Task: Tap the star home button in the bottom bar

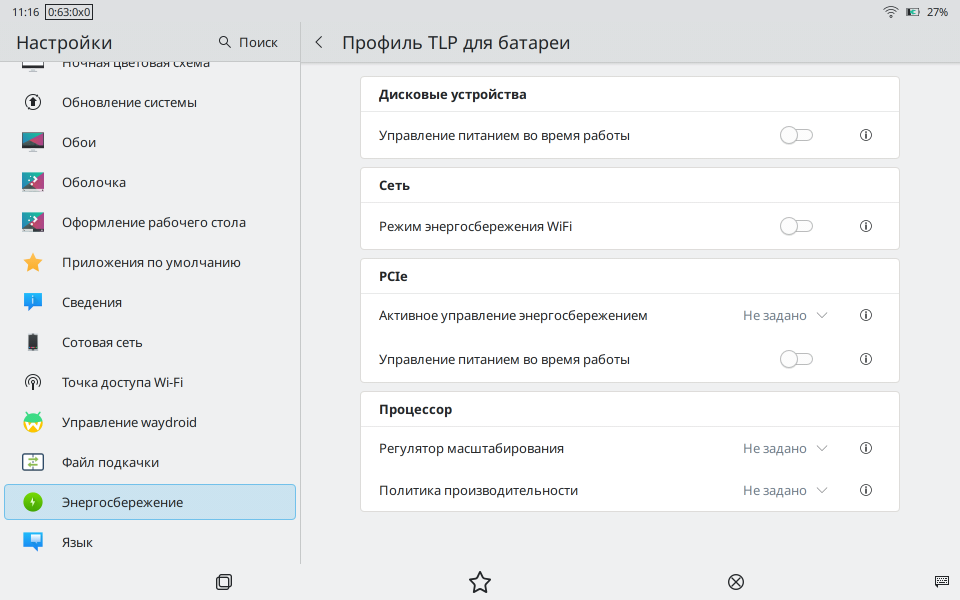Action: [480, 582]
